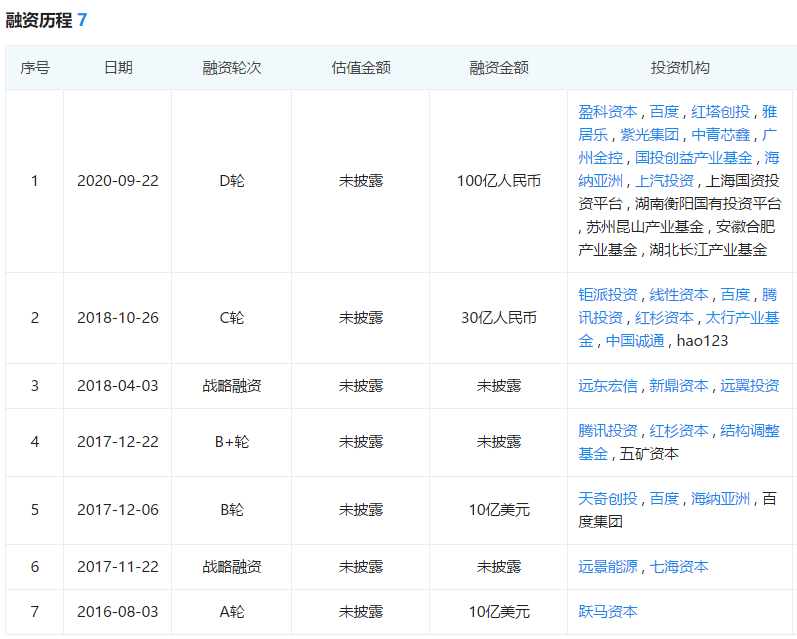The width and height of the screenshot is (797, 639).
Task: Click the 五矿资本 investor text
Action: point(649,454)
